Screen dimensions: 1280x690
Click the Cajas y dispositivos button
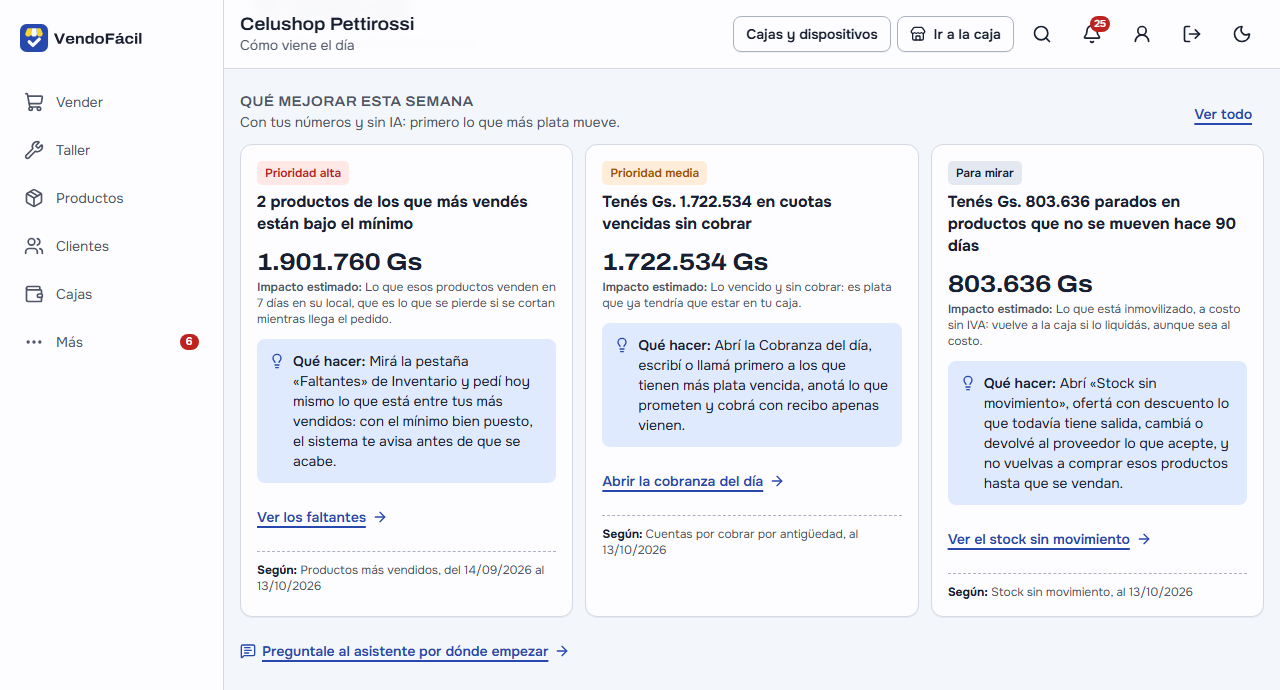(811, 34)
